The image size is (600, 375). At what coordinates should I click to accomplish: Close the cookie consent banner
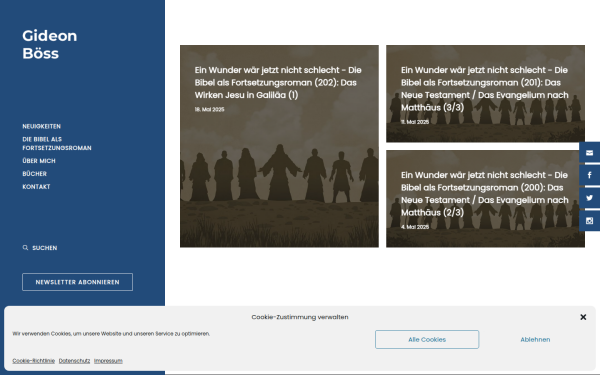[583, 317]
